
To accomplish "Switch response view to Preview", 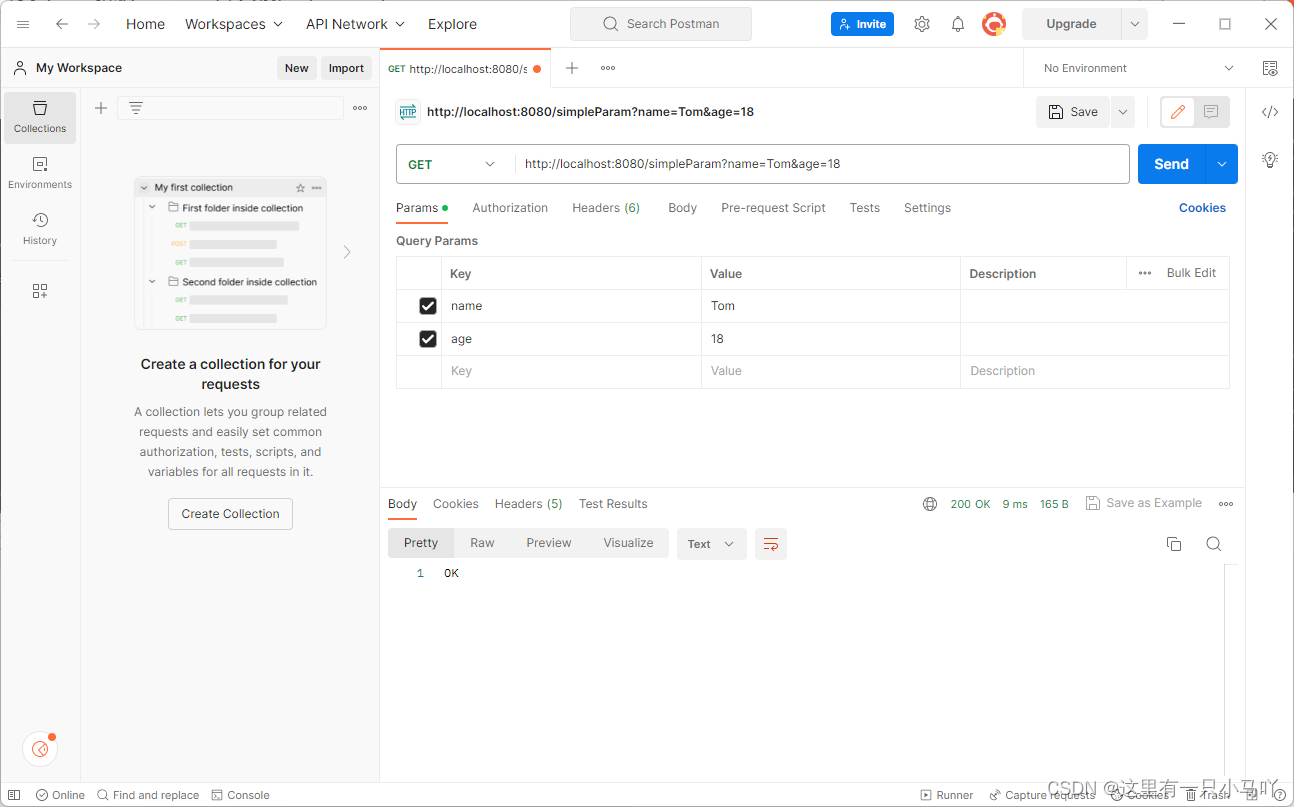I will [x=549, y=543].
